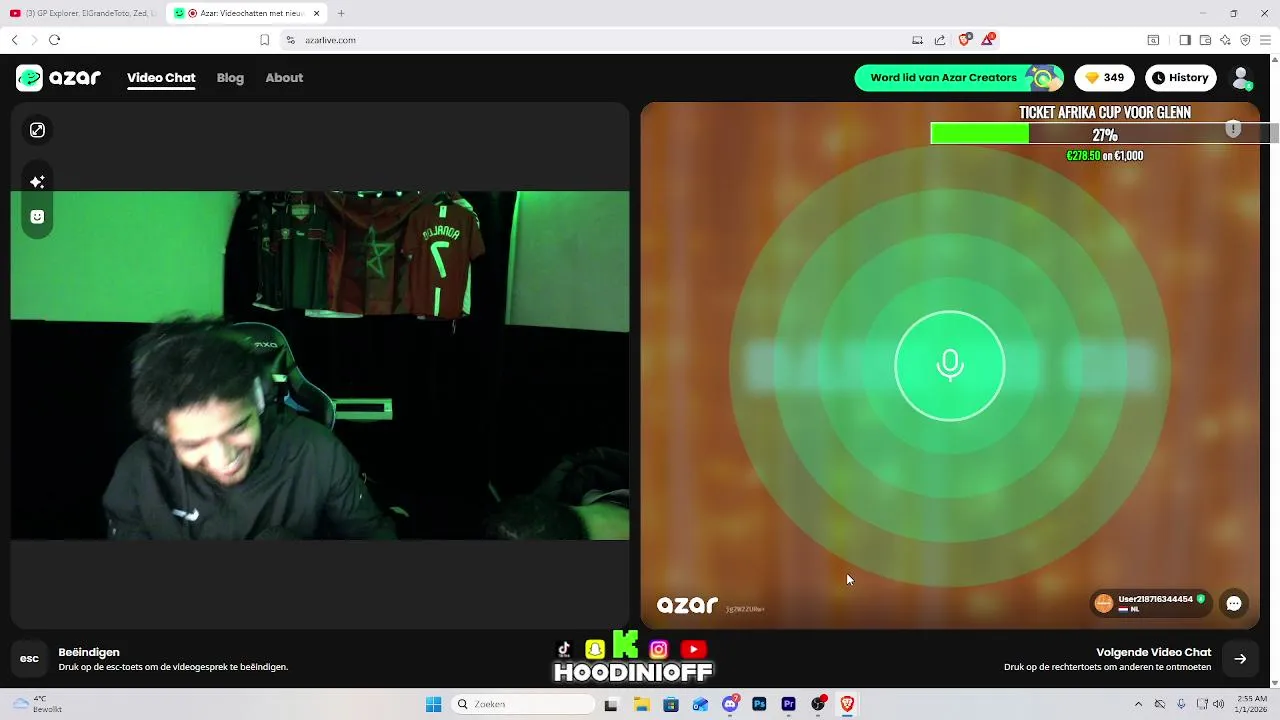Click the Azar logo in header
Viewport: 1280px width, 720px height.
(59, 78)
